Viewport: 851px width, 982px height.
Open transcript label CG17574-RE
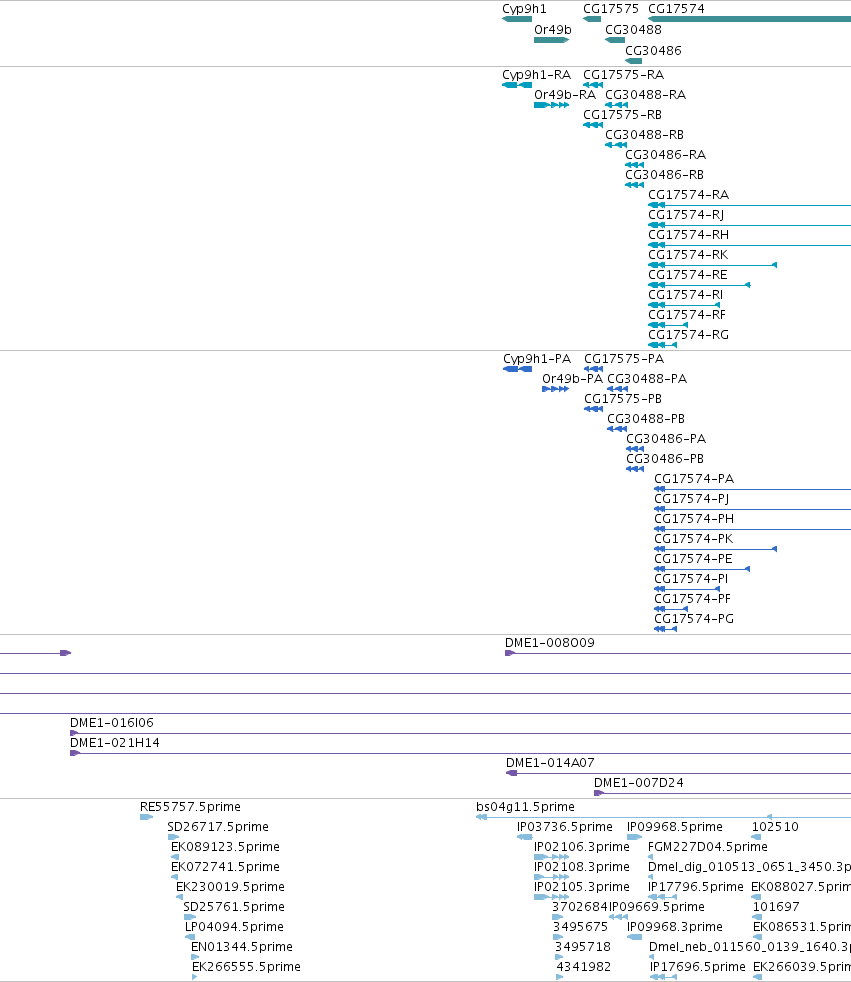click(x=688, y=275)
